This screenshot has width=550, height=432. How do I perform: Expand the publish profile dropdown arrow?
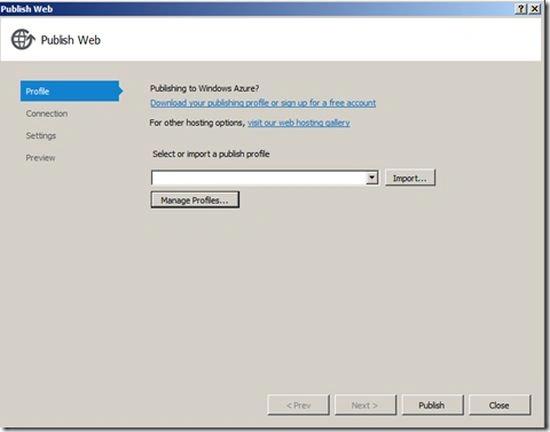pyautogui.click(x=372, y=178)
